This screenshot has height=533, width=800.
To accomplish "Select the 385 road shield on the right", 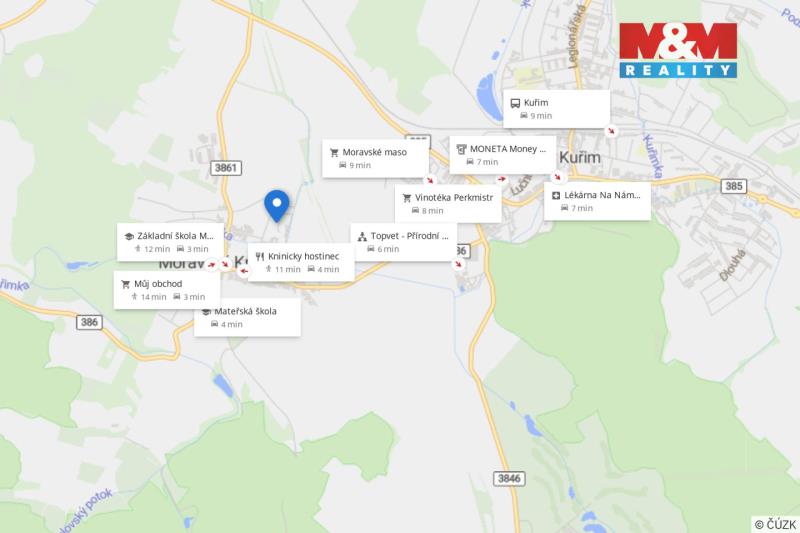I will (x=734, y=186).
